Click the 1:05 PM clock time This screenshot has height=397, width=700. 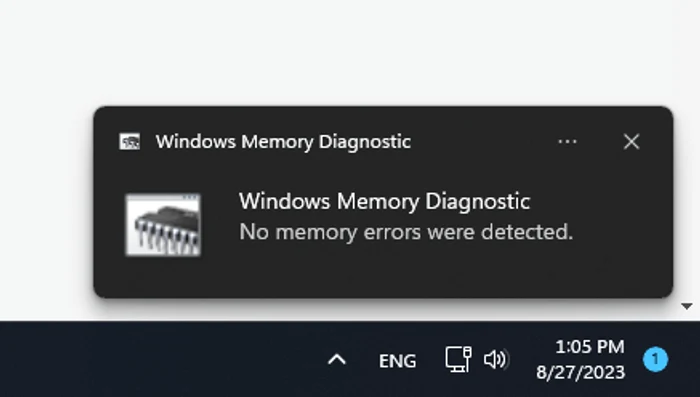point(590,347)
